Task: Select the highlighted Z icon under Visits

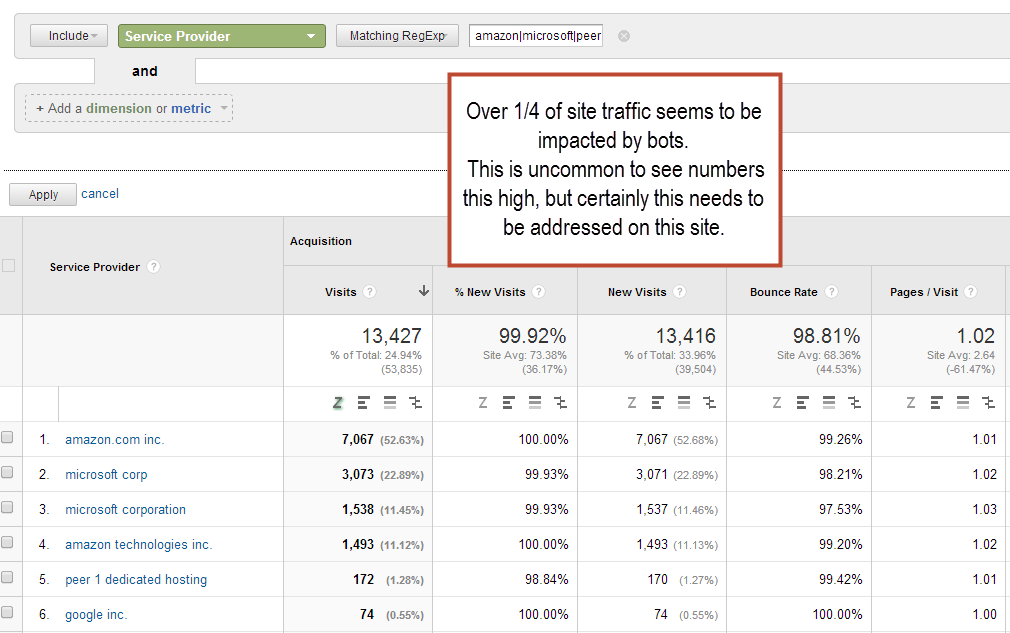Action: click(x=338, y=403)
